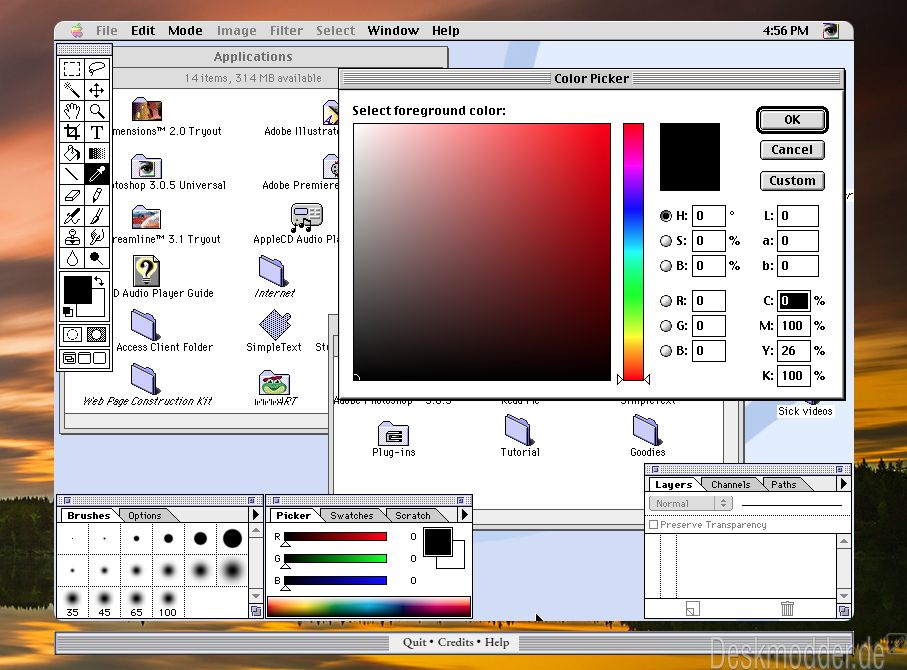Switch to the Paths tab
Image resolution: width=907 pixels, height=670 pixels.
784,485
